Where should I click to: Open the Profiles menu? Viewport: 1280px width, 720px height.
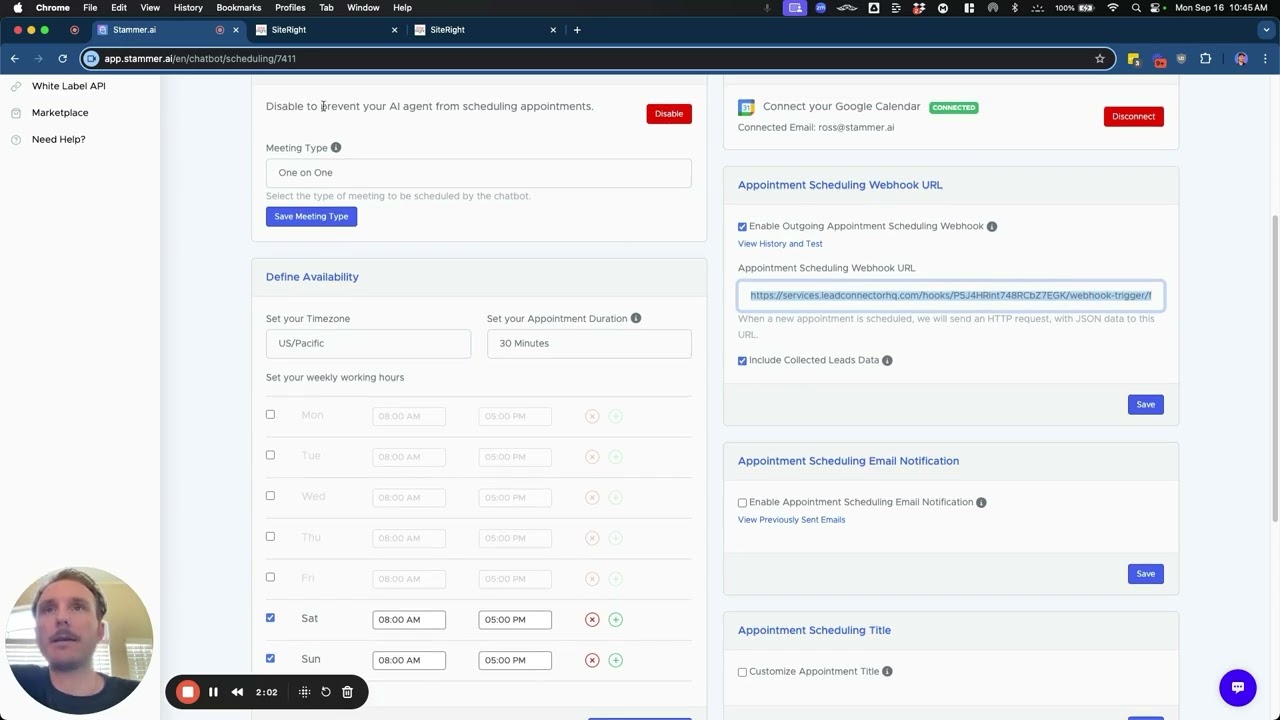click(x=290, y=7)
